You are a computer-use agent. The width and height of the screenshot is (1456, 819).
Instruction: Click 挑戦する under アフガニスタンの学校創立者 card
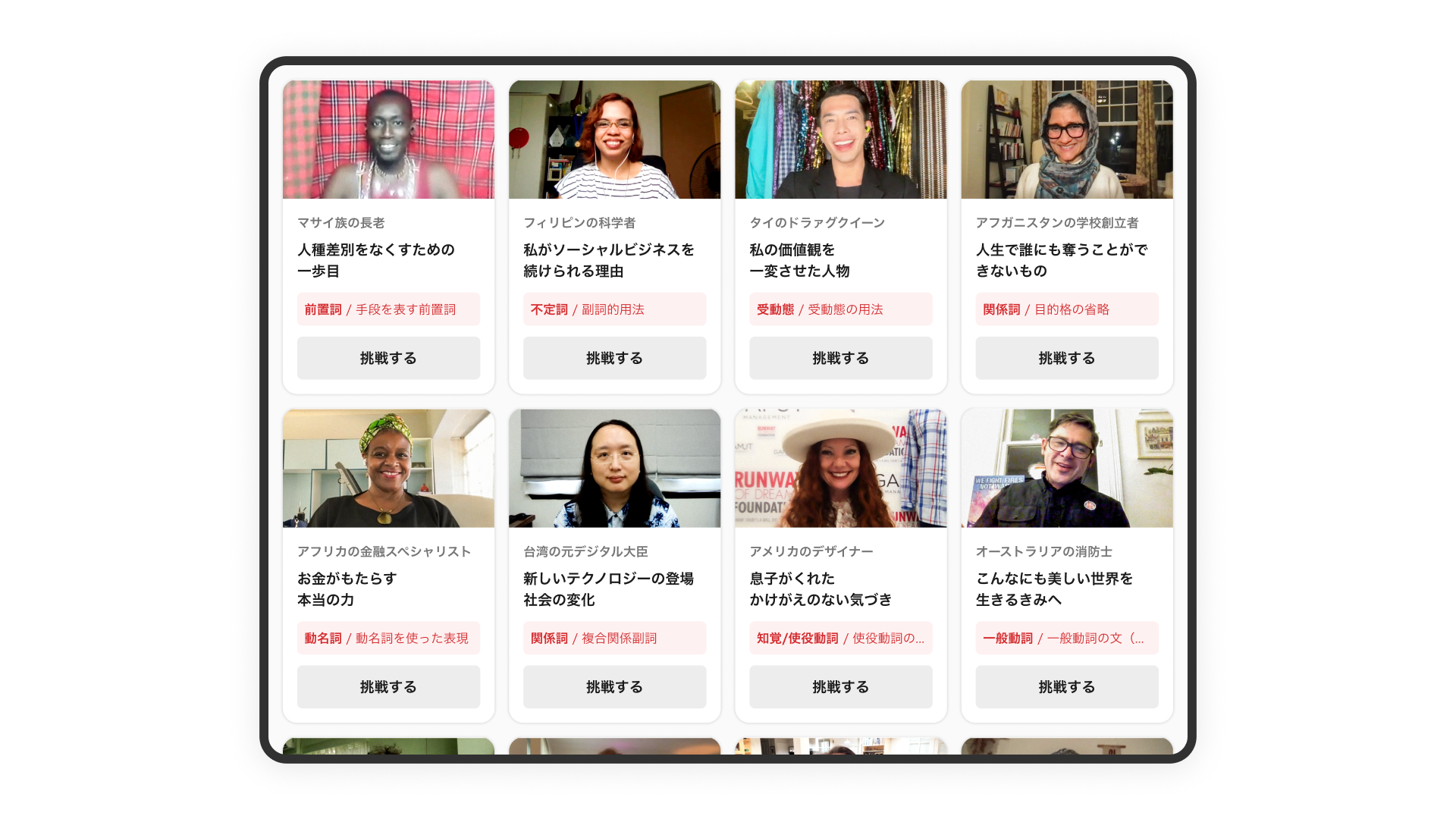coord(1066,358)
